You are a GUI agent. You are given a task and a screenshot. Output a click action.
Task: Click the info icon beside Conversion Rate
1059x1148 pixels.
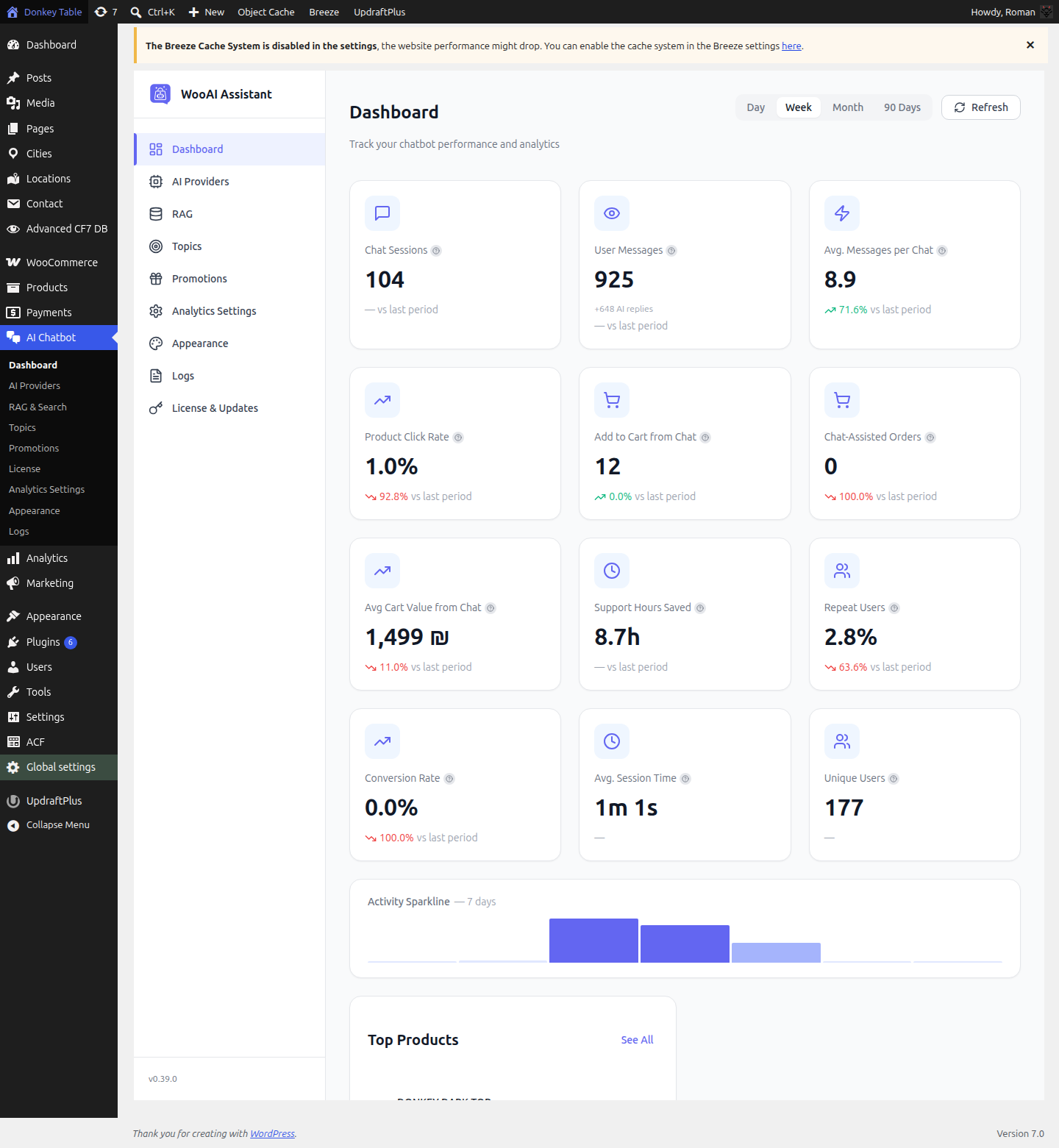pos(449,779)
